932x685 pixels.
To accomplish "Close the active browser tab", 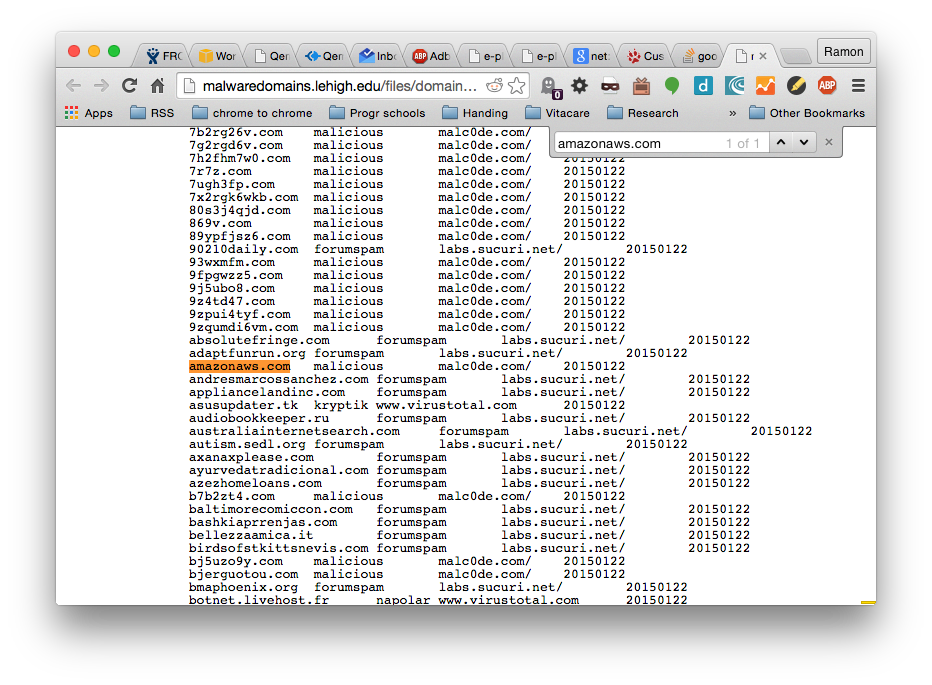I will (x=763, y=56).
